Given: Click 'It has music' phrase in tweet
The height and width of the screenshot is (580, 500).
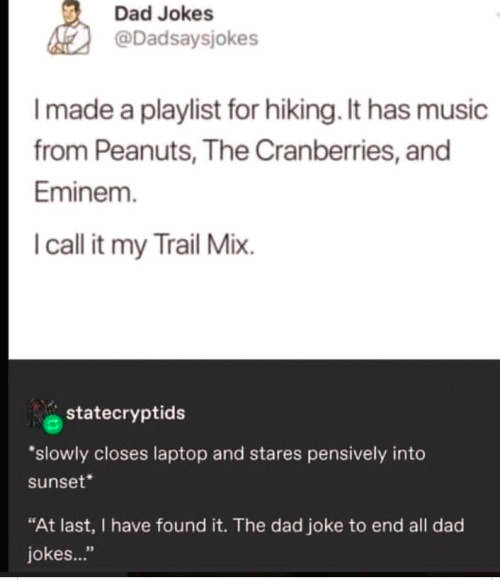Looking at the screenshot, I should [x=416, y=110].
